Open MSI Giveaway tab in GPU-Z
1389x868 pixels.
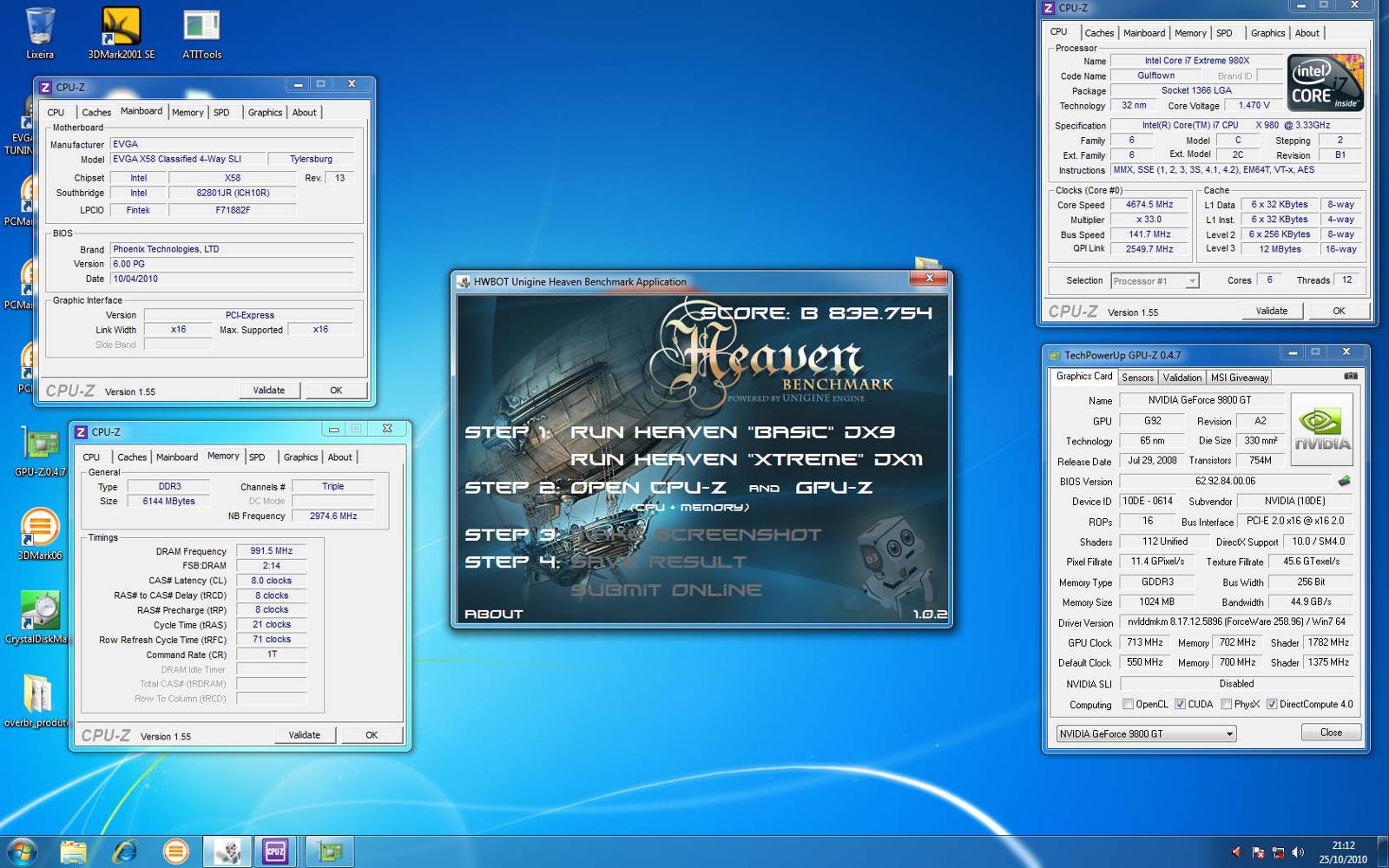1240,378
